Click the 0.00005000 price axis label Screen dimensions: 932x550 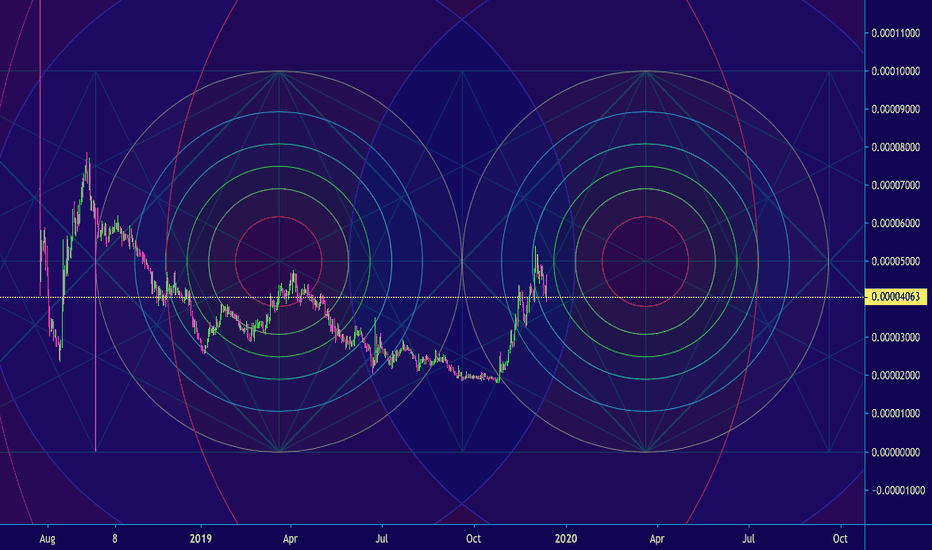click(896, 262)
